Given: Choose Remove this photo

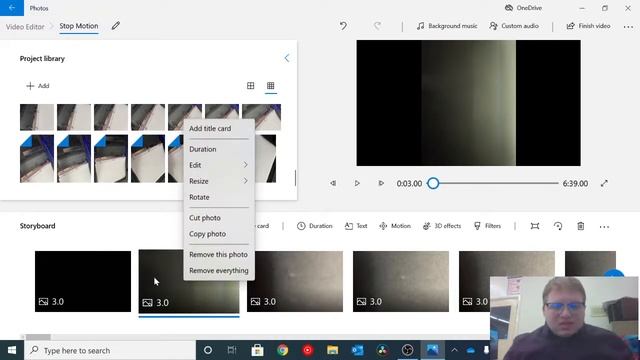Looking at the screenshot, I should (219, 255).
